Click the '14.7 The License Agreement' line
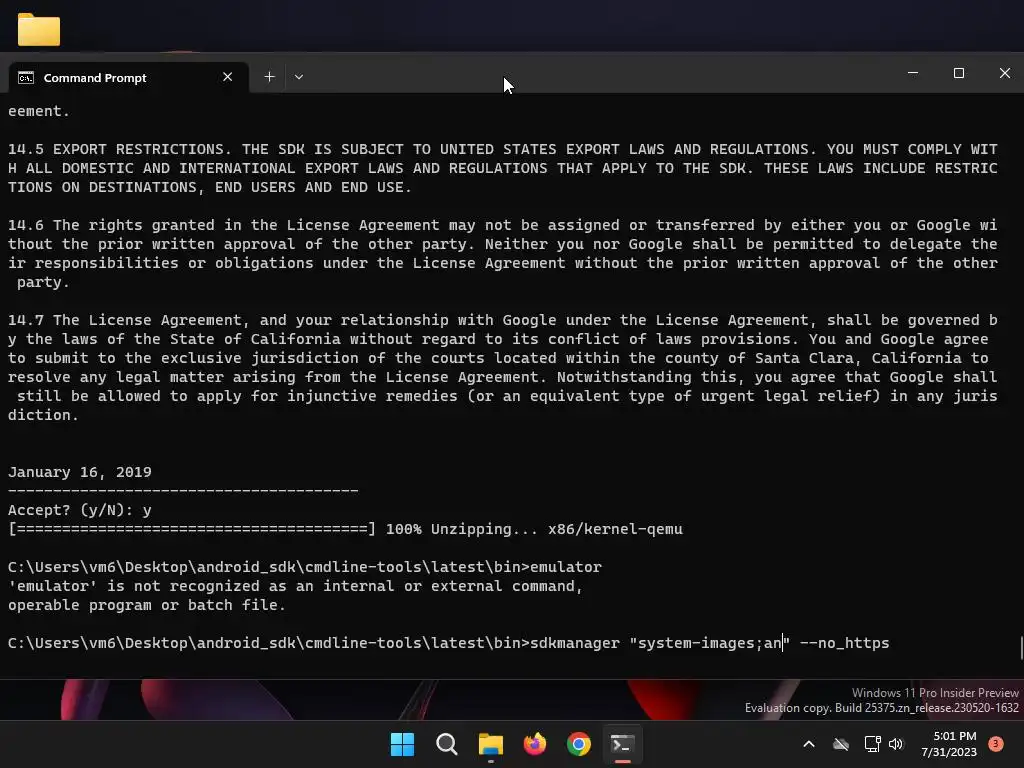Screen dimensions: 1024x768 coord(503,320)
